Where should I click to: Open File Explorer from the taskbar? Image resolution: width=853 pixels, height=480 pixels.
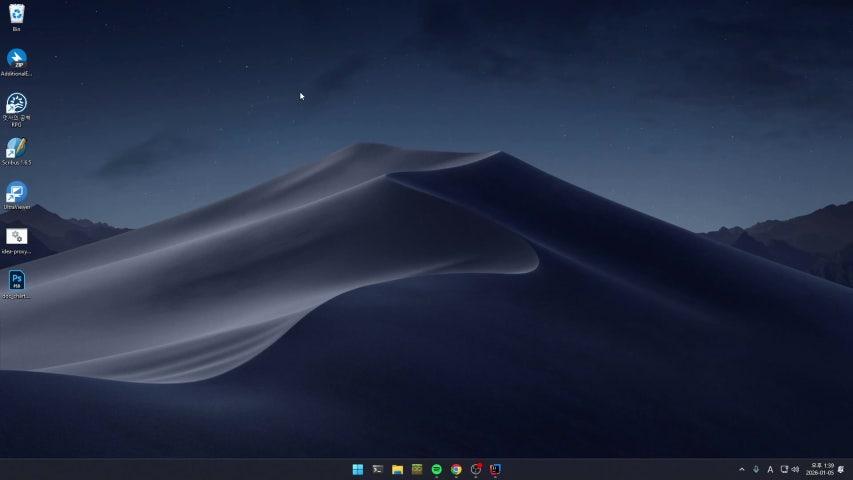397,469
